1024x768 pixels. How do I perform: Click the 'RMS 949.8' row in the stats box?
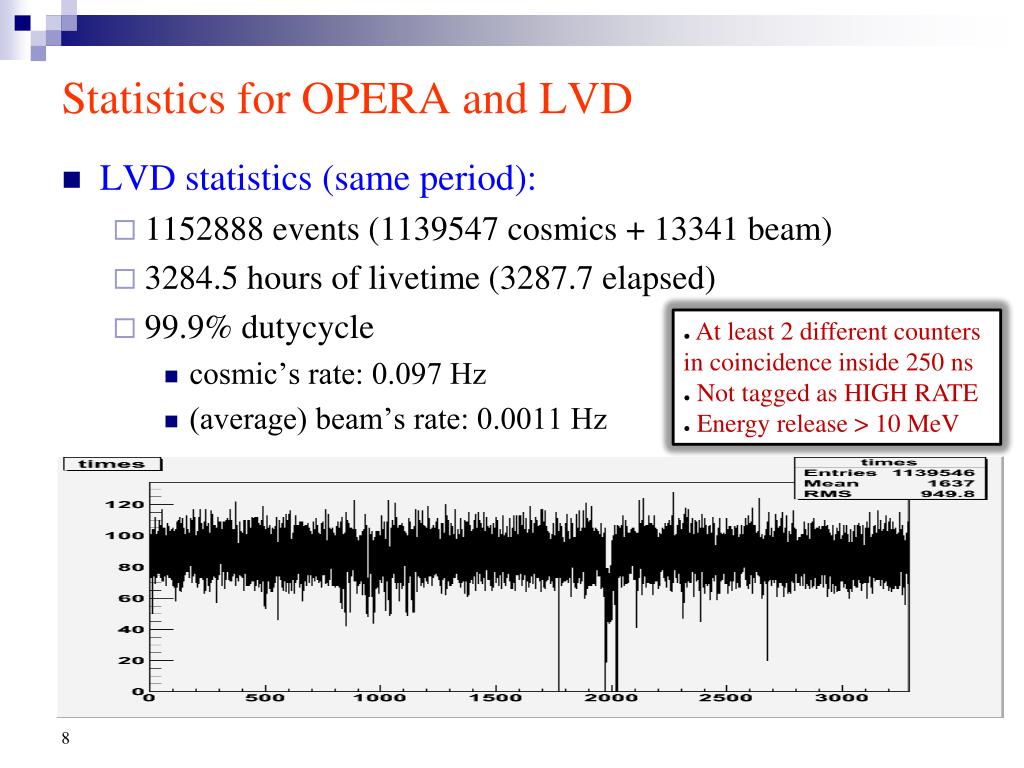[889, 494]
